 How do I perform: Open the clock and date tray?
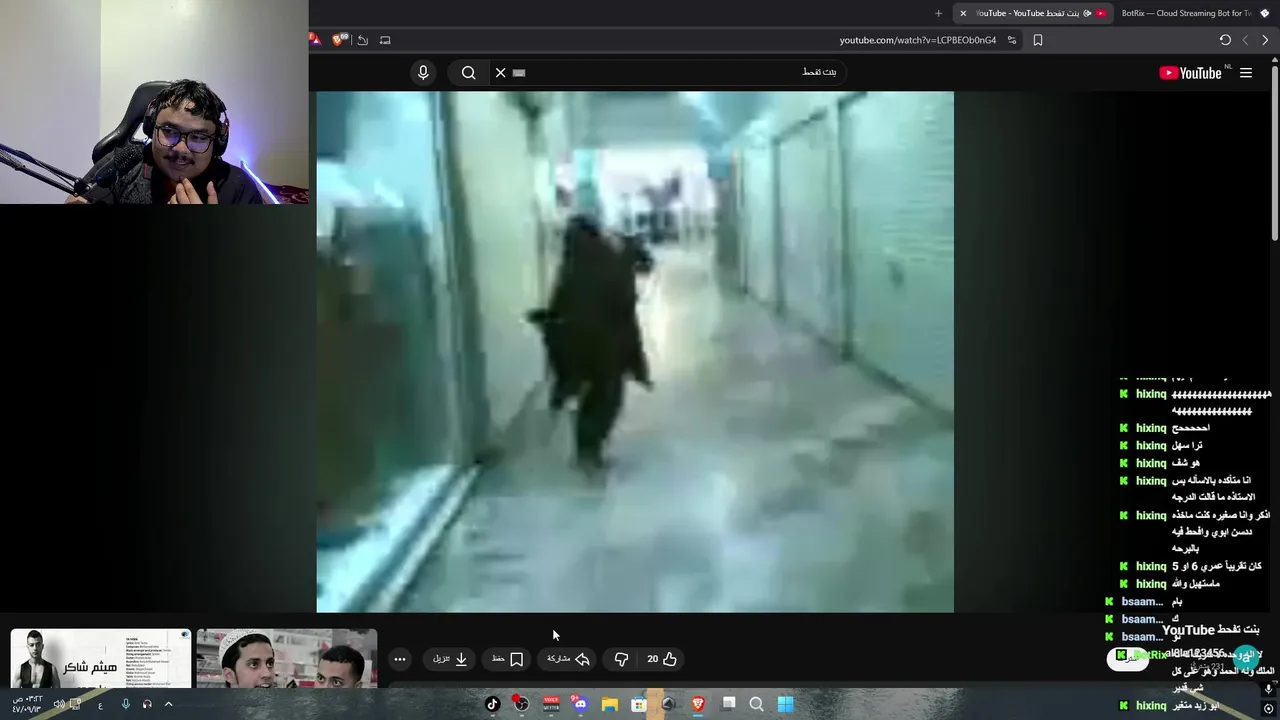27,704
